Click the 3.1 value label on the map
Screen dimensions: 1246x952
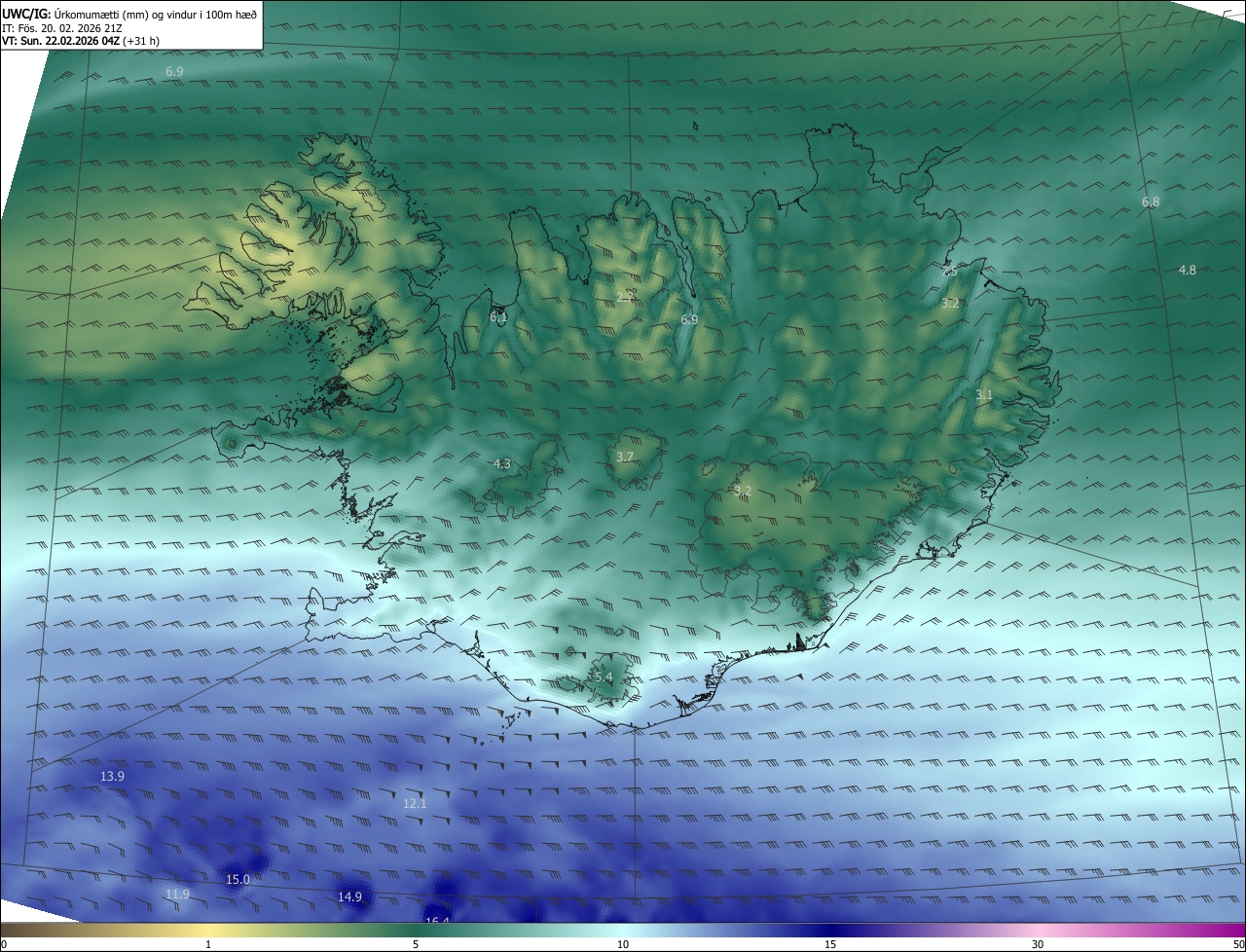[x=984, y=394]
